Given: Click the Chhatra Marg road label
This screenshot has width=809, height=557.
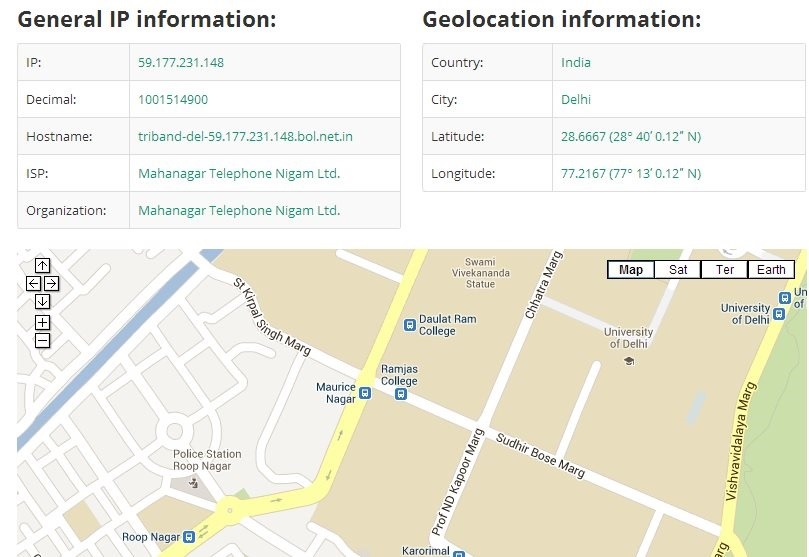Looking at the screenshot, I should [542, 284].
